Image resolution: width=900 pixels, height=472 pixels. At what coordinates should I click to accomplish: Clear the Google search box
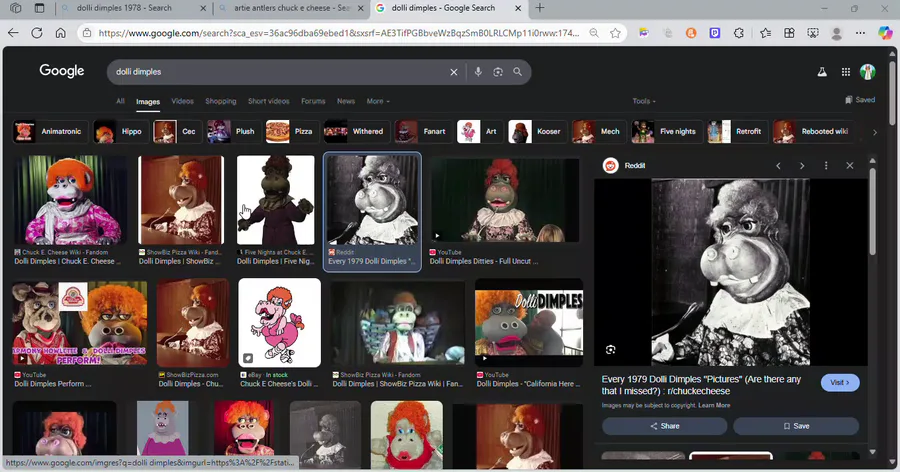pyautogui.click(x=453, y=72)
